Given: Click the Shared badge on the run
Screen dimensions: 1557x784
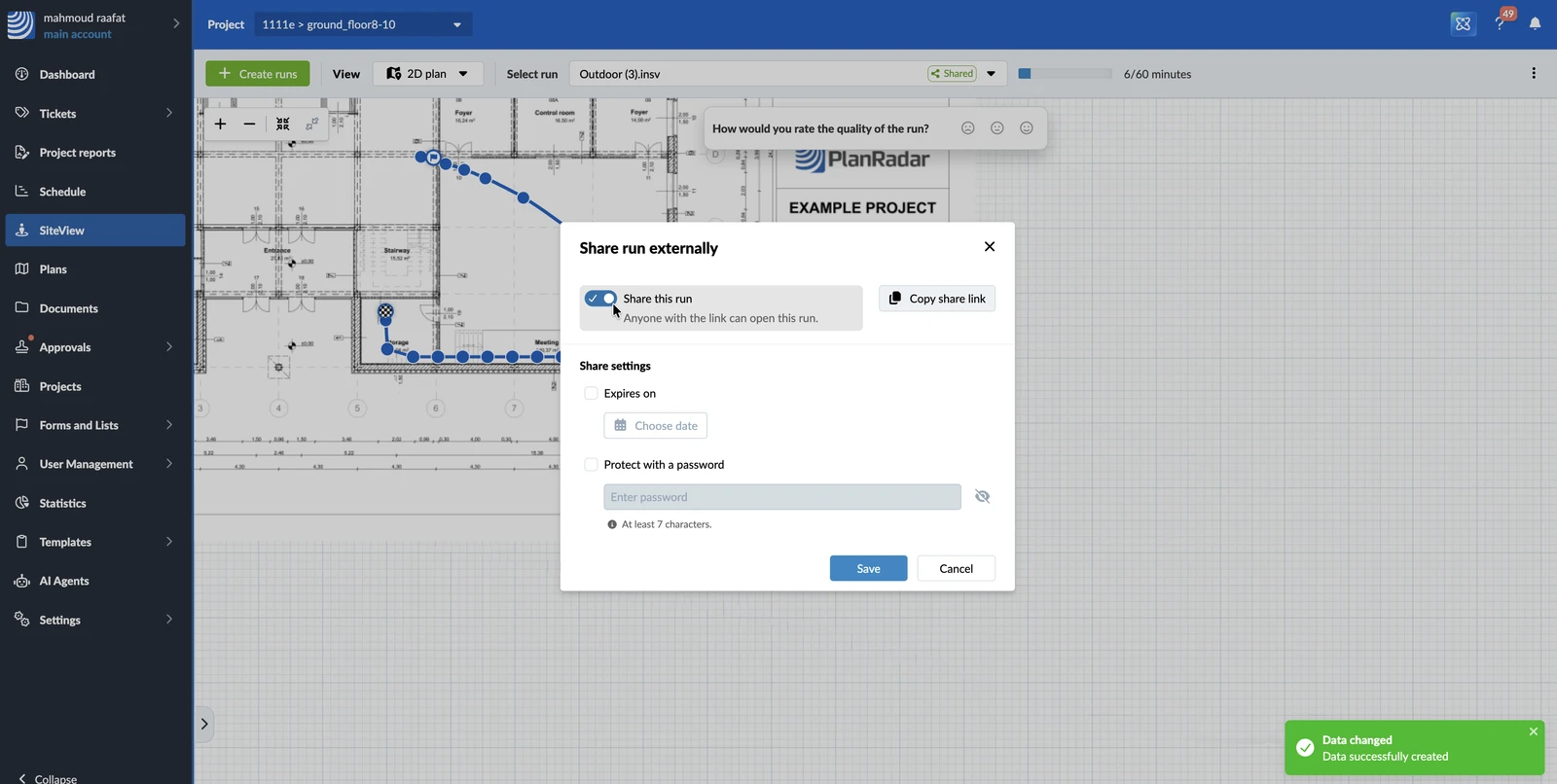Looking at the screenshot, I should (x=952, y=74).
